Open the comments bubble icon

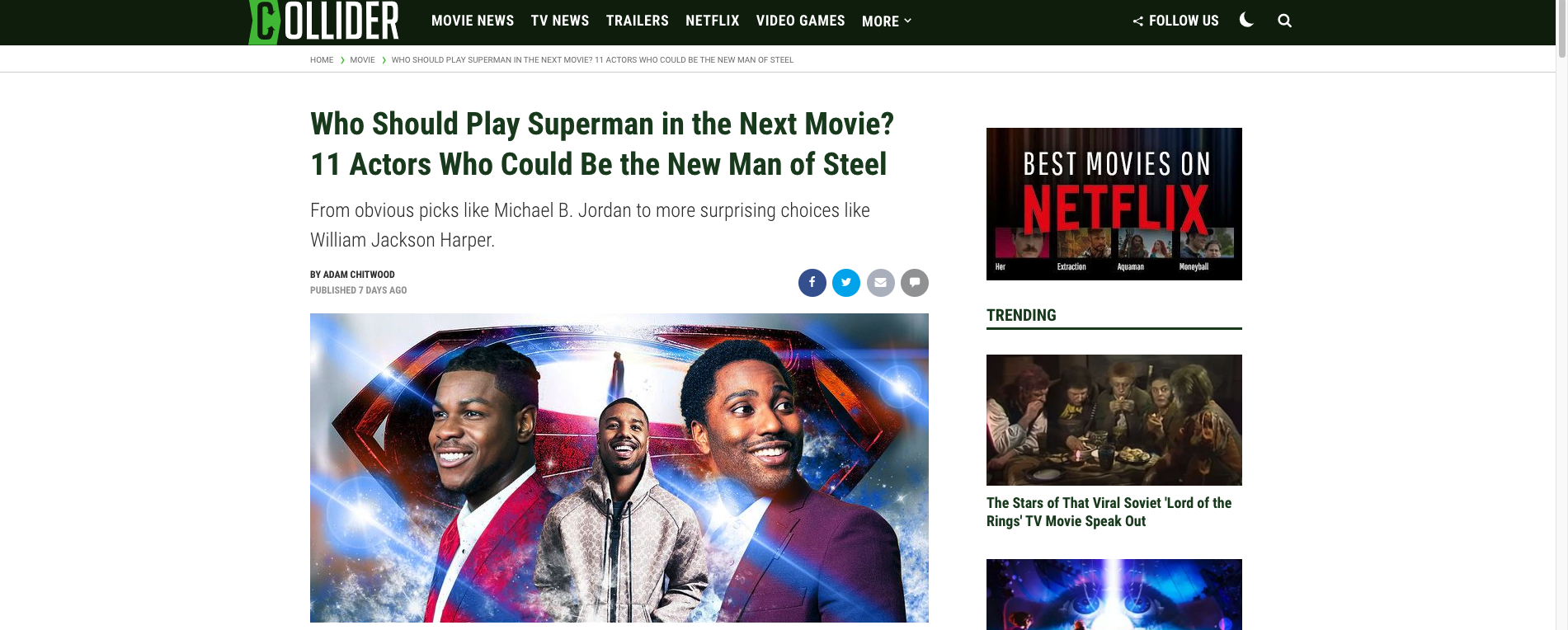[914, 283]
